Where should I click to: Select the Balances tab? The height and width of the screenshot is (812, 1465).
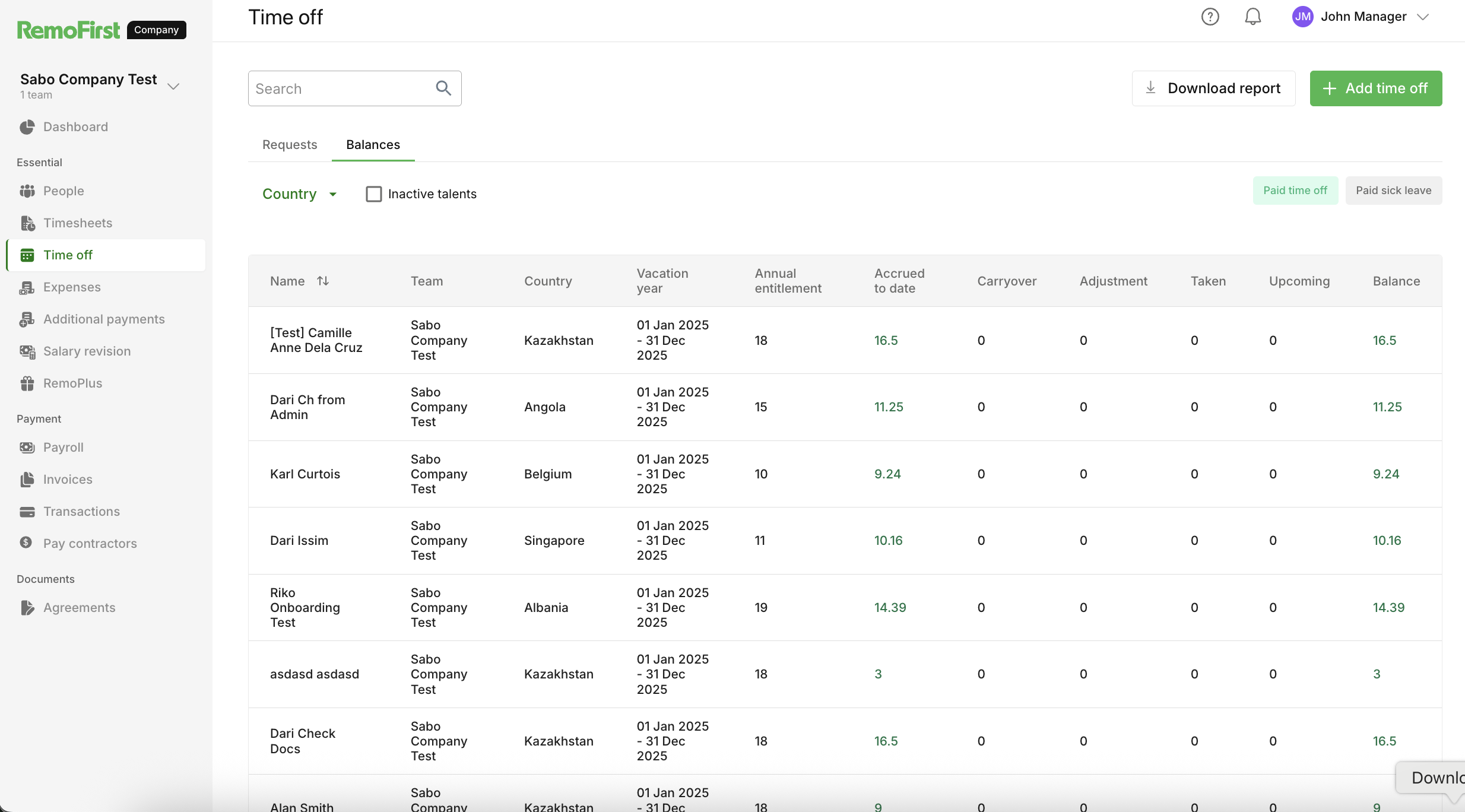(373, 145)
